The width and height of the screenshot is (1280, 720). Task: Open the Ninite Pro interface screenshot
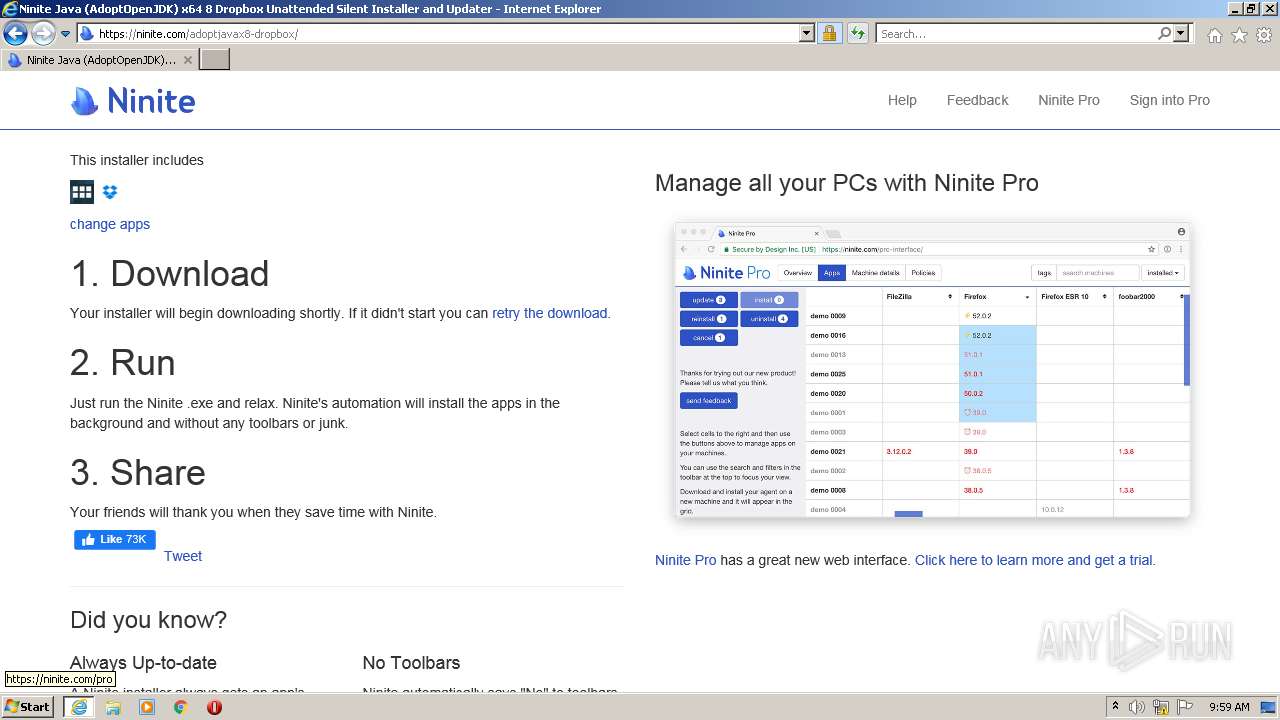coord(933,370)
